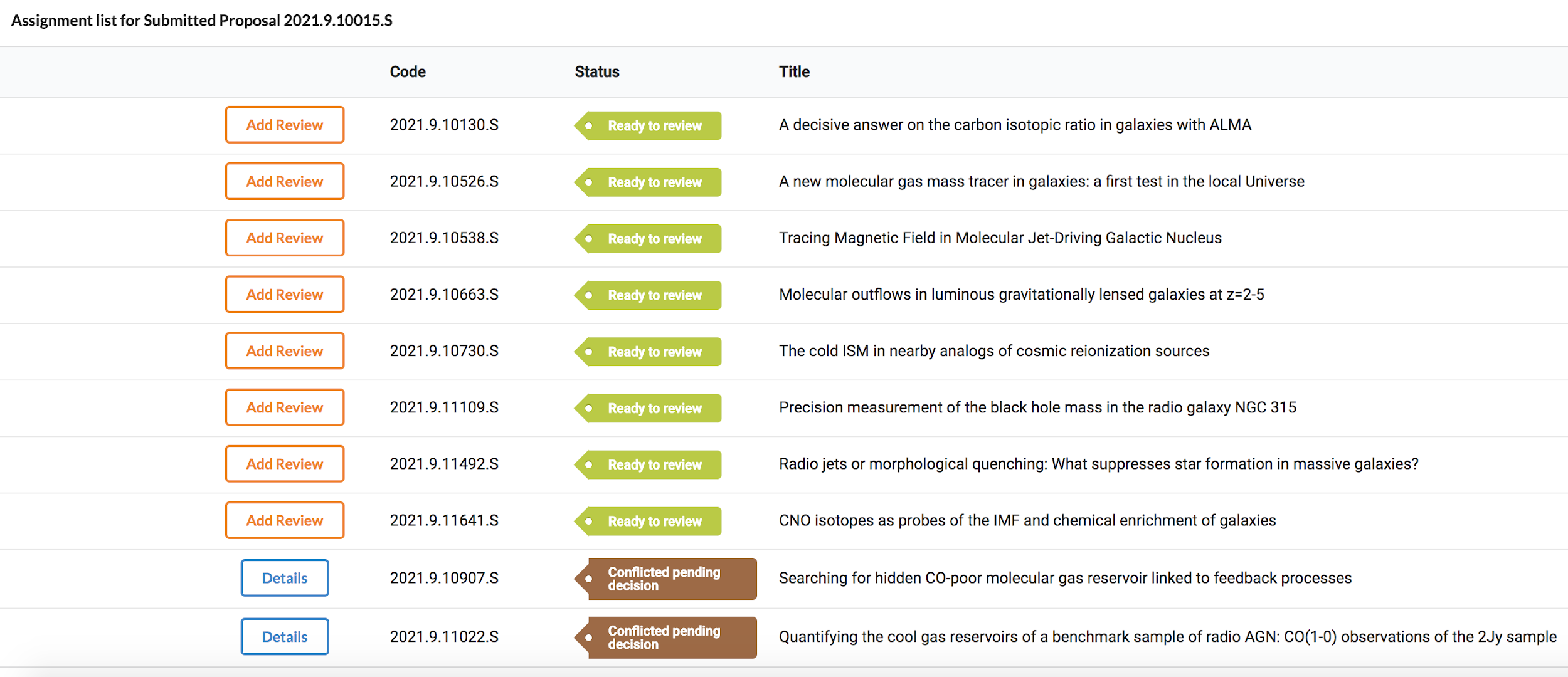Add review for CNO isotopes proposal
This screenshot has height=677, width=1568.
point(285,520)
